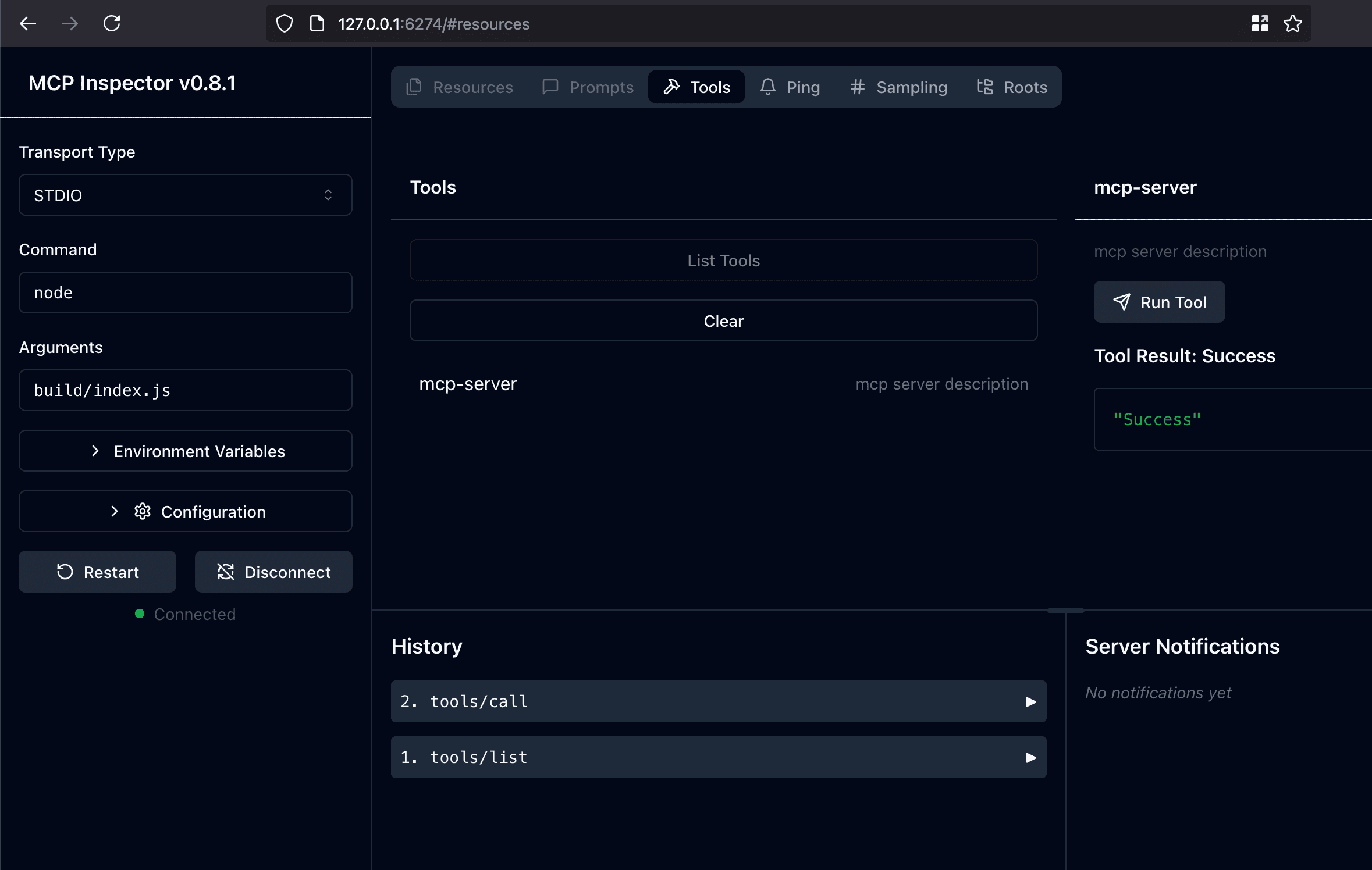The height and width of the screenshot is (870, 1372).
Task: Go back with the browser back arrow
Action: click(27, 24)
